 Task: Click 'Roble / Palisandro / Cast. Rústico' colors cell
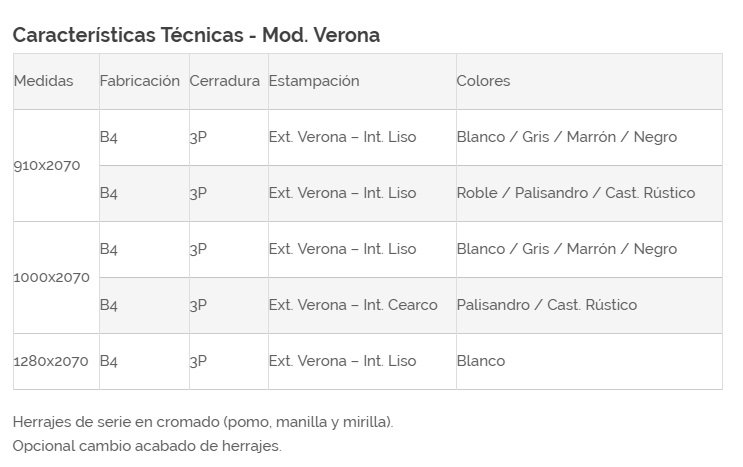(575, 193)
